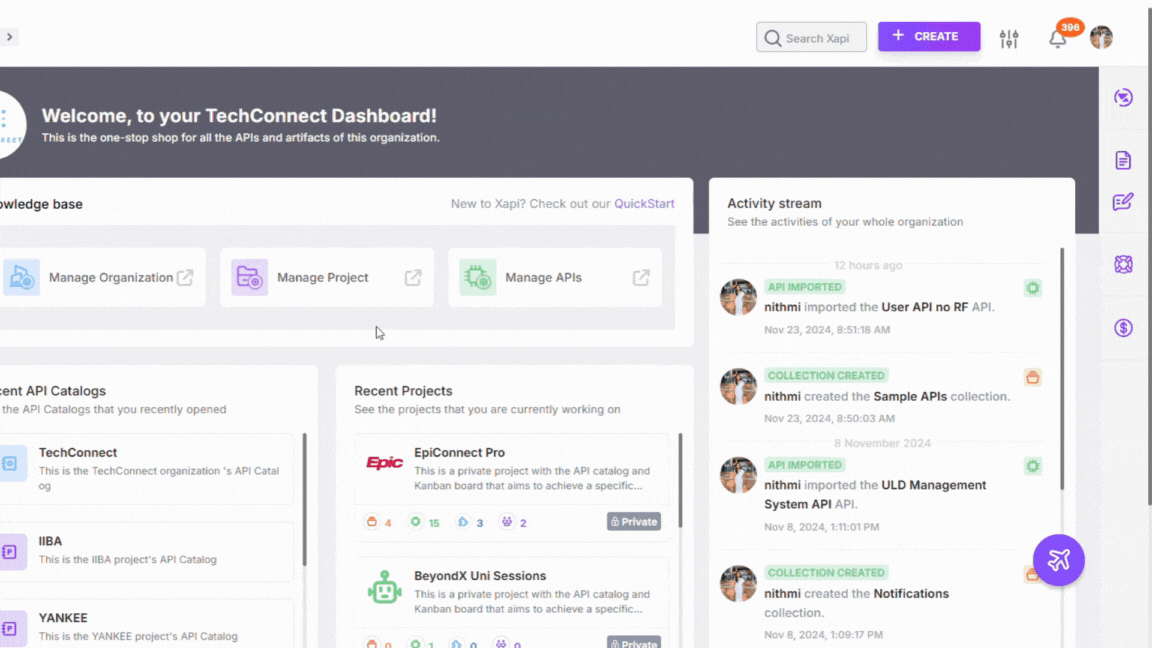Image resolution: width=1152 pixels, height=648 pixels.
Task: Click the API IMPORTED tag on User API
Action: pos(804,287)
